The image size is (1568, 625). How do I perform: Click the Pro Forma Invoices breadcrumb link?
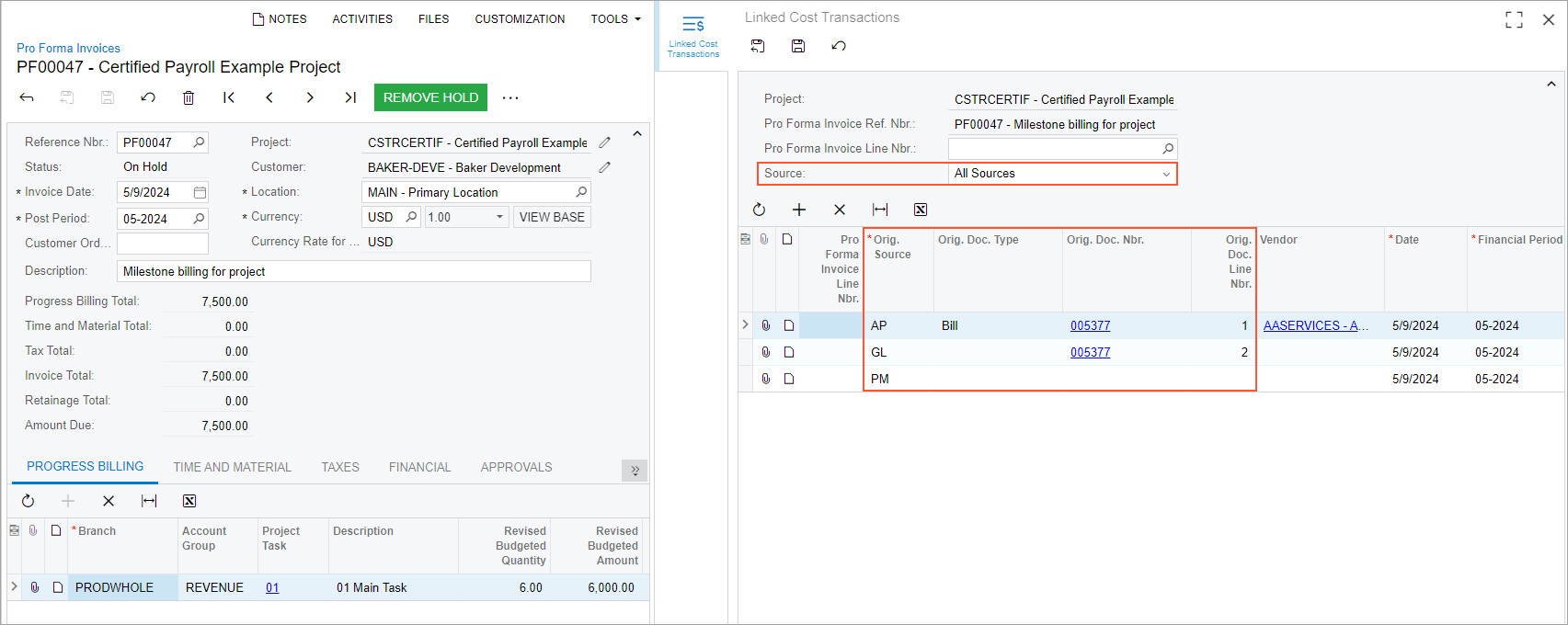68,48
